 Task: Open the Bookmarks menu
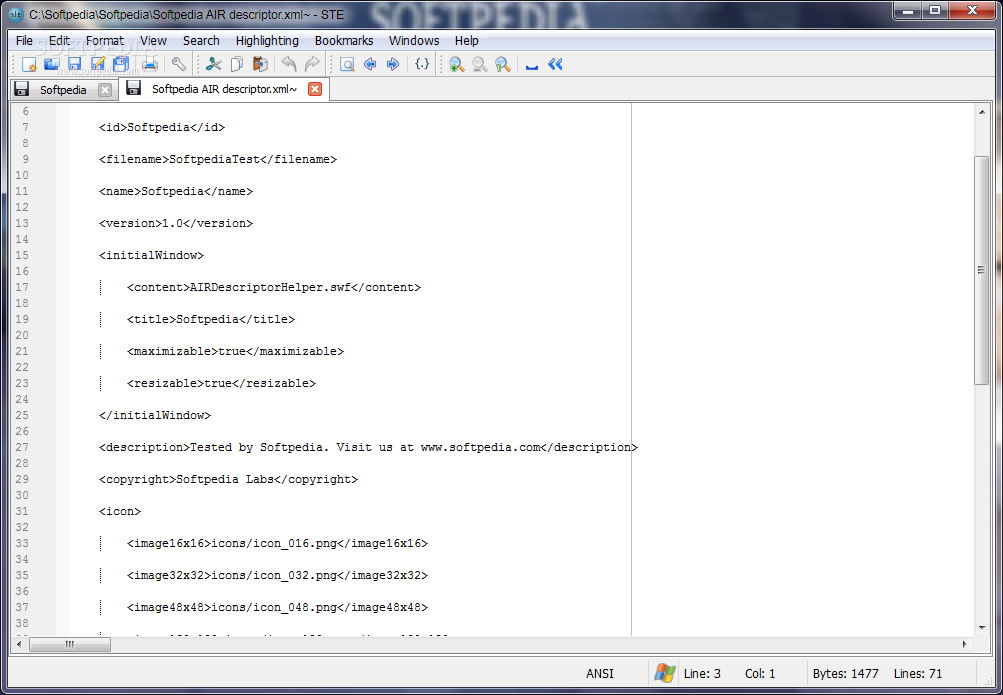[344, 40]
